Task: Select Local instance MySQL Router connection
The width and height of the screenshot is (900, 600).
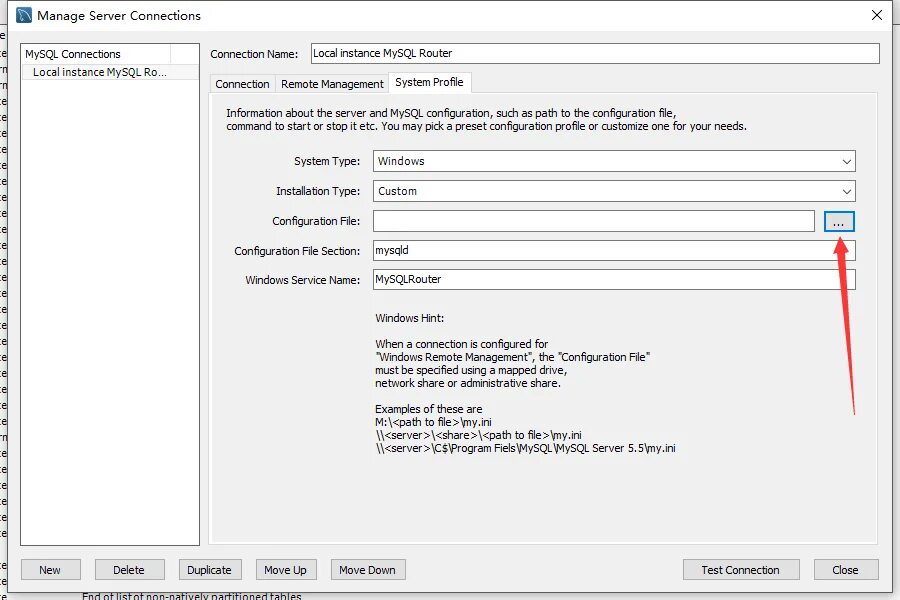Action: click(x=110, y=72)
